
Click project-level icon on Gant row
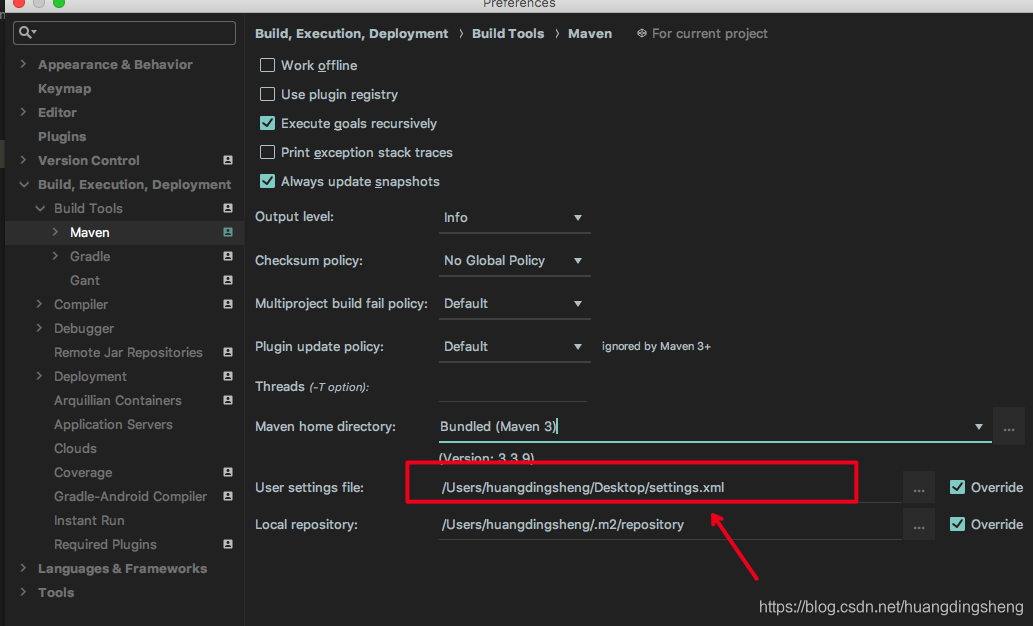[228, 280]
